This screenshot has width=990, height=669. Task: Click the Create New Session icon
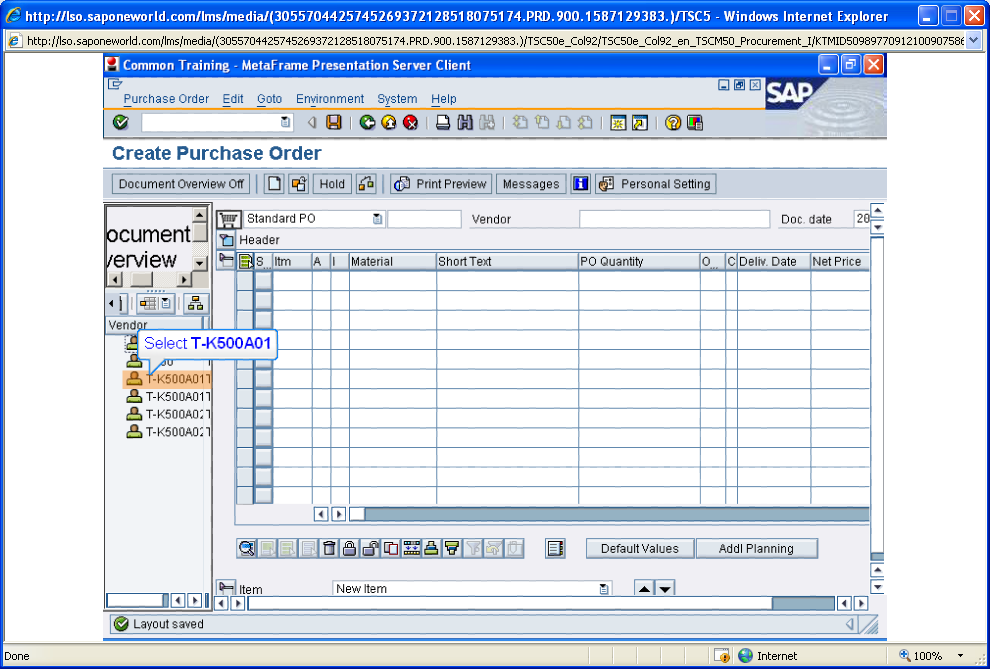(x=618, y=122)
